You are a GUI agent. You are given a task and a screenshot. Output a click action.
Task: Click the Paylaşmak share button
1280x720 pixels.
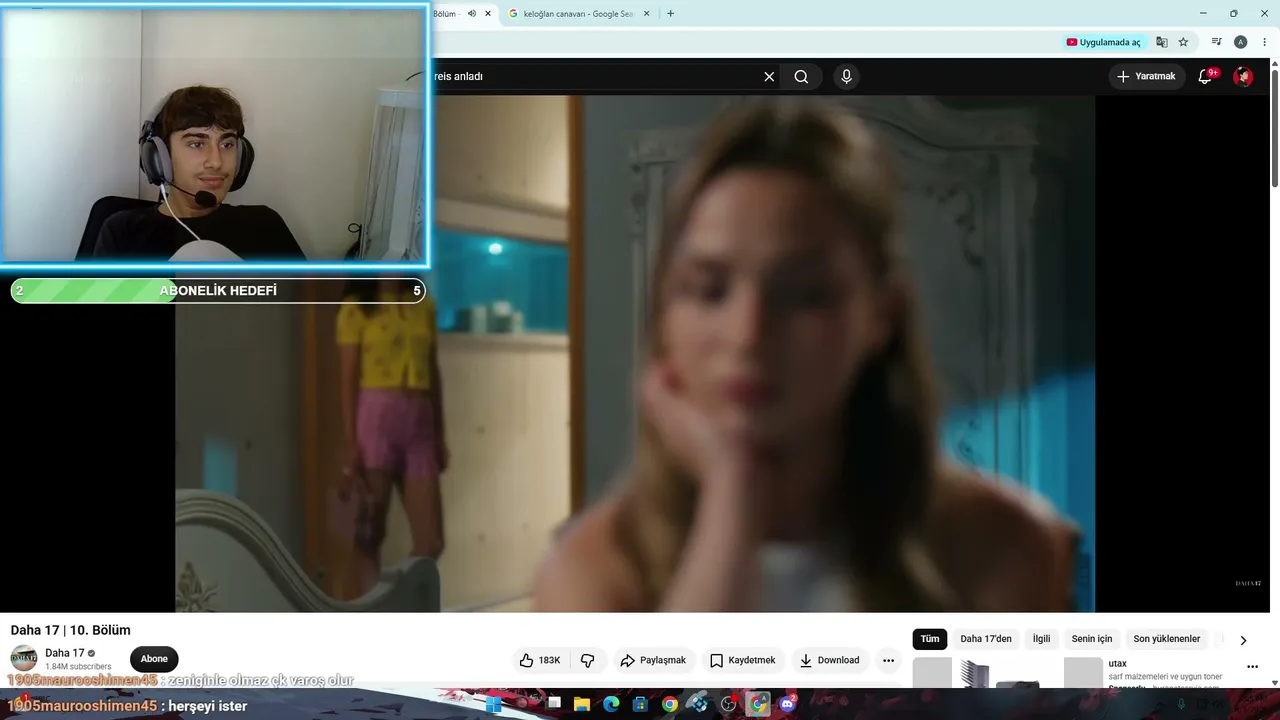653,660
